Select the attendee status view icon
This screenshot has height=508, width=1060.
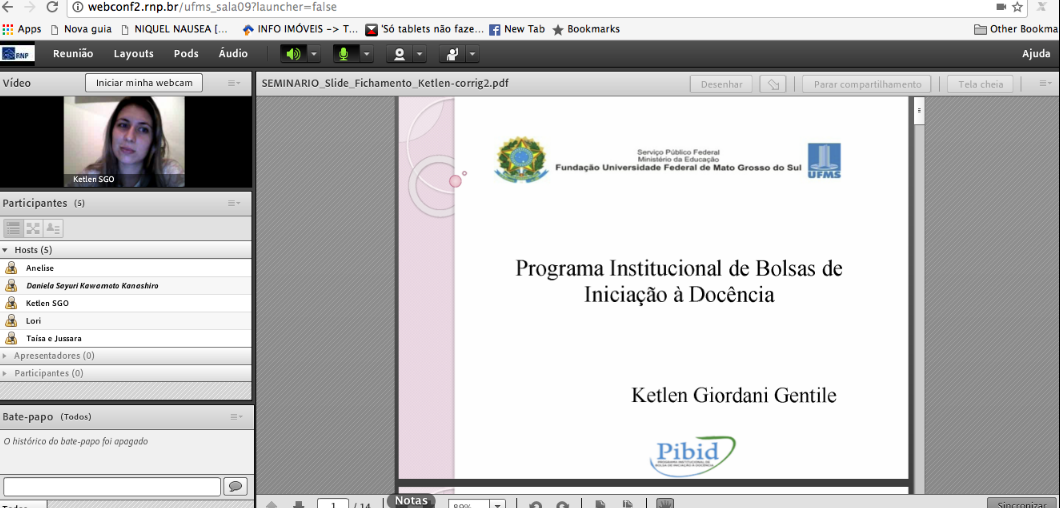pos(52,229)
